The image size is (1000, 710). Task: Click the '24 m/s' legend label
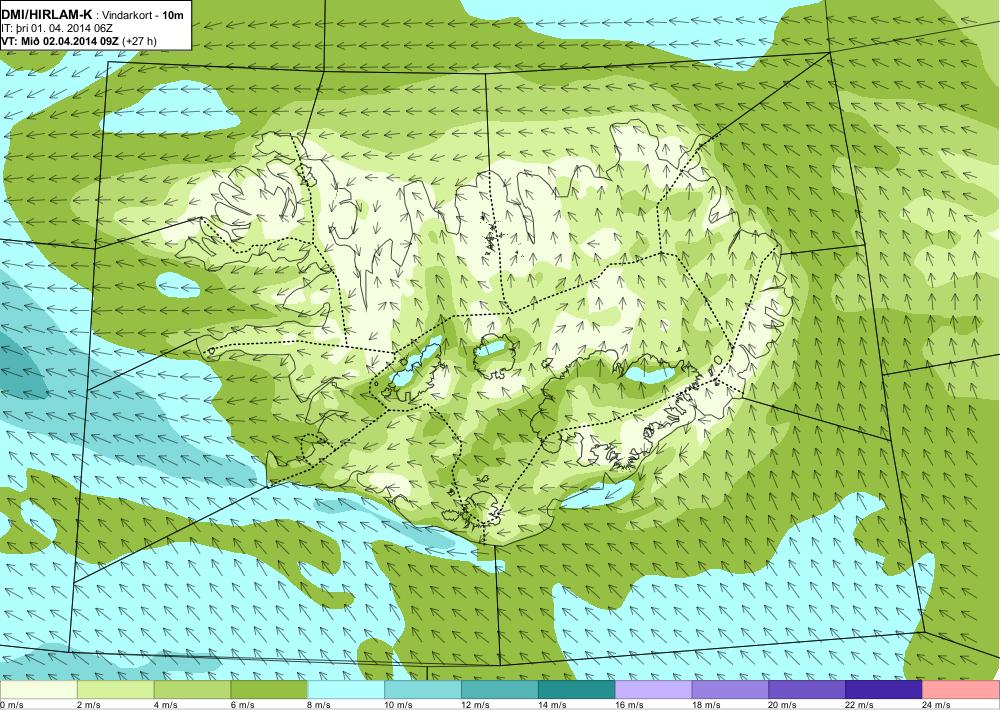pyautogui.click(x=937, y=705)
